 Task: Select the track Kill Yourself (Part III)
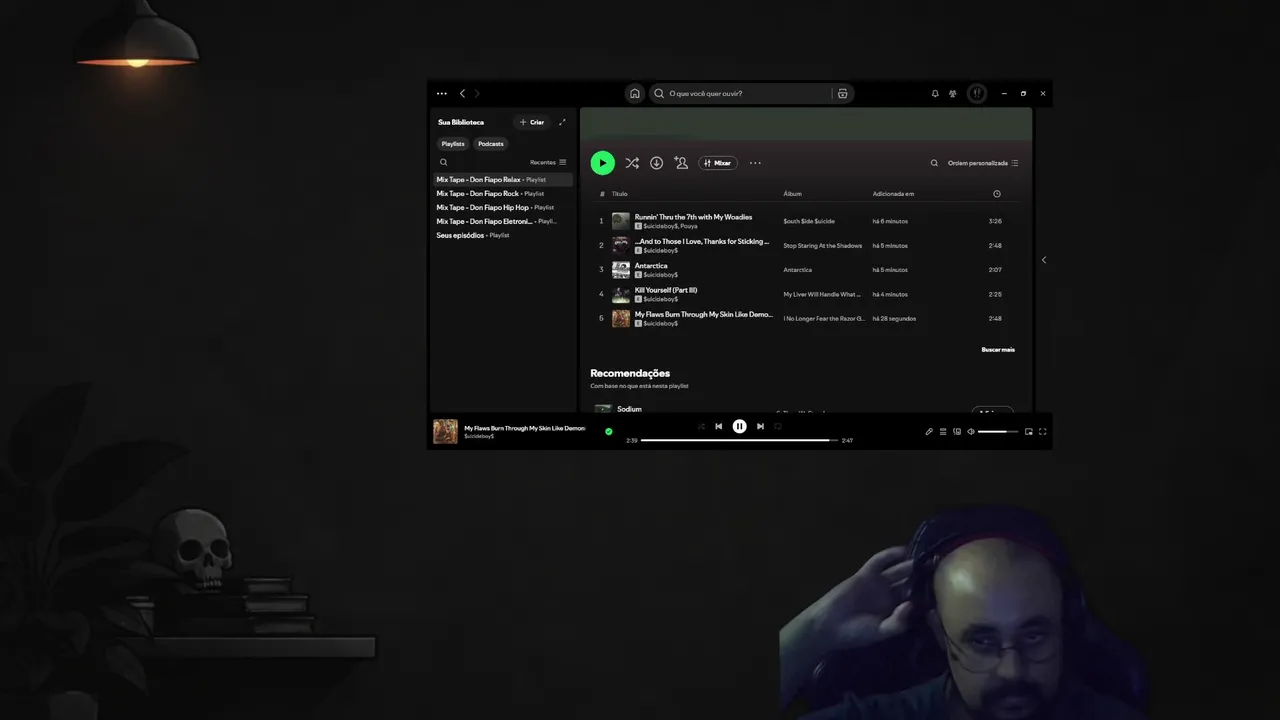(x=666, y=290)
